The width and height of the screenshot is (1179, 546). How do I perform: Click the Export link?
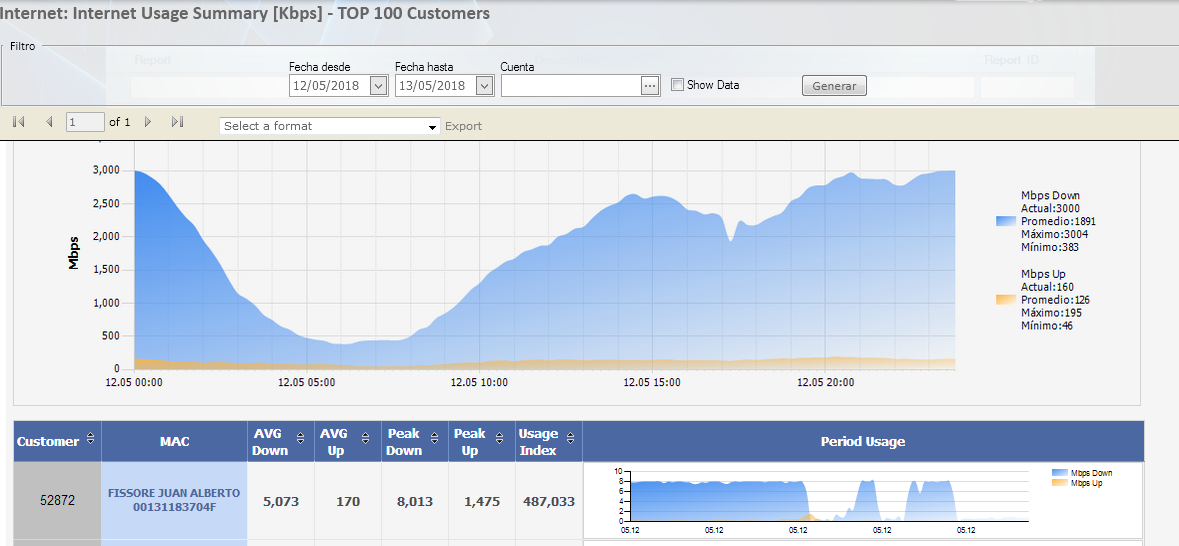coord(463,126)
